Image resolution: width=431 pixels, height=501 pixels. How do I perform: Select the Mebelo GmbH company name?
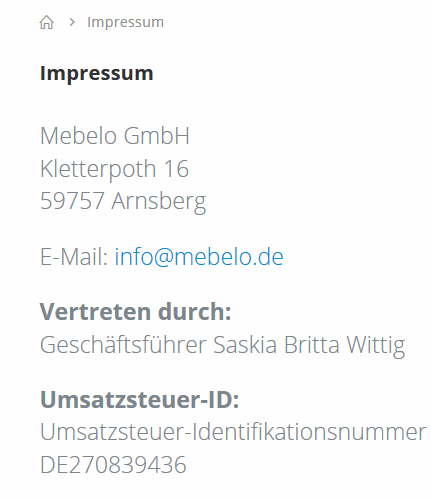click(x=115, y=136)
